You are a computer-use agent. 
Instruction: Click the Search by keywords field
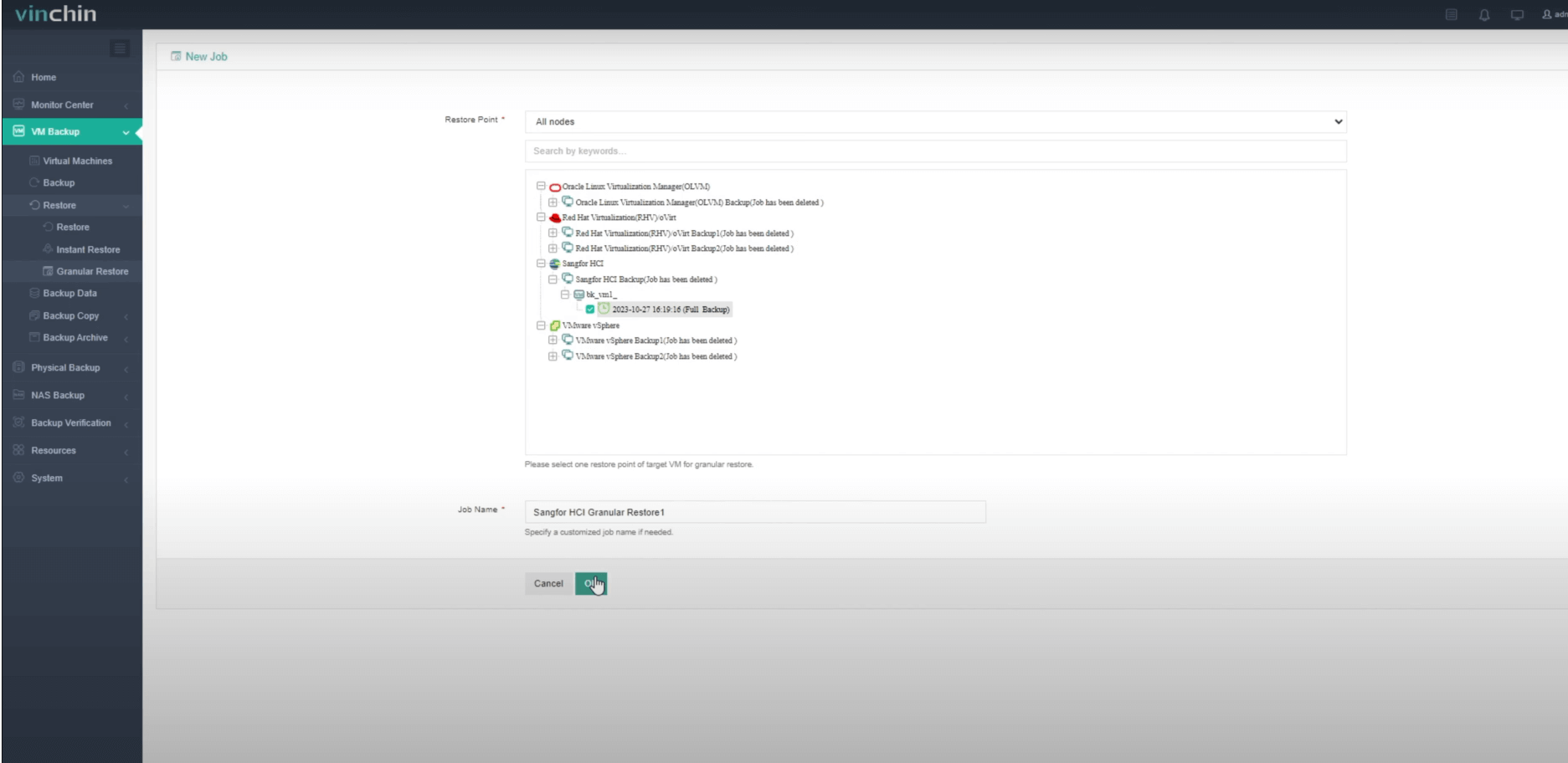pyautogui.click(x=935, y=151)
